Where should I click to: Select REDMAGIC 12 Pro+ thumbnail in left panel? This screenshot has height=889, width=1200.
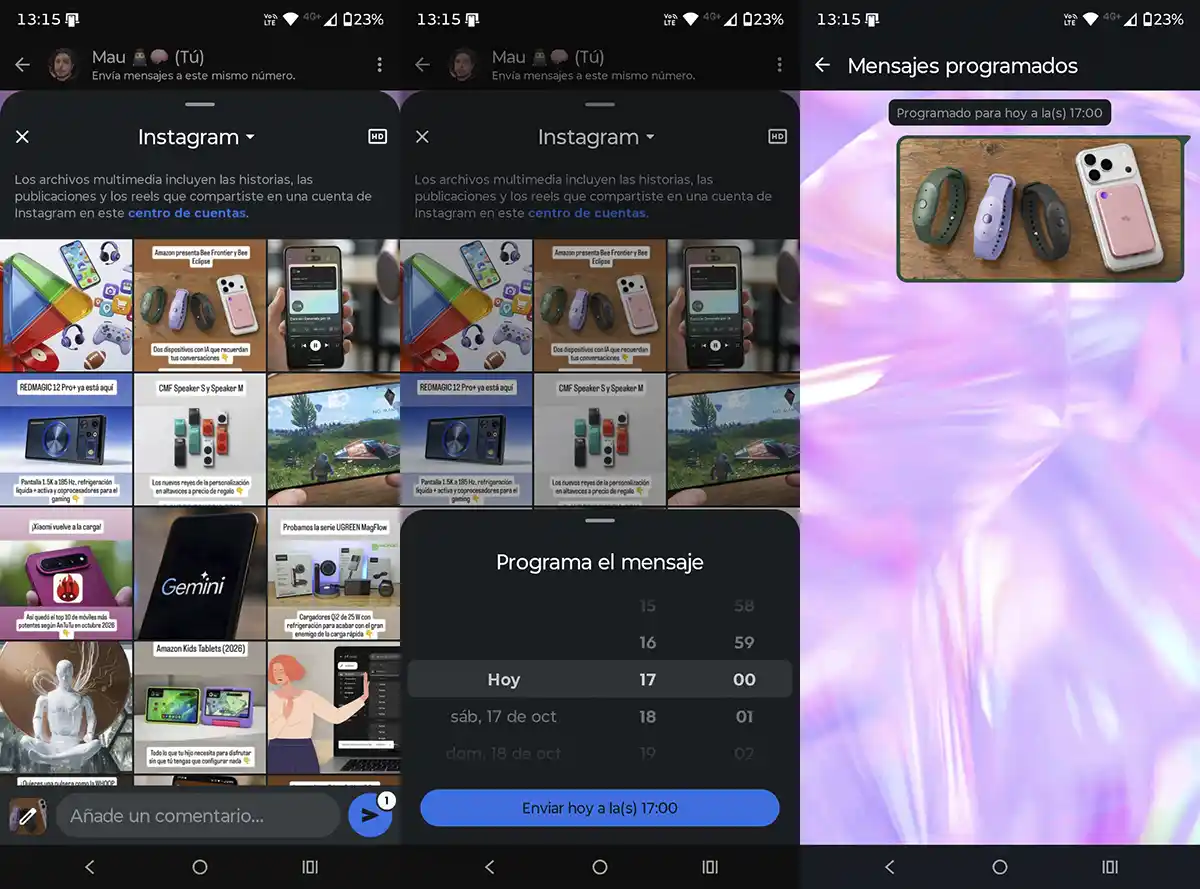click(x=66, y=439)
